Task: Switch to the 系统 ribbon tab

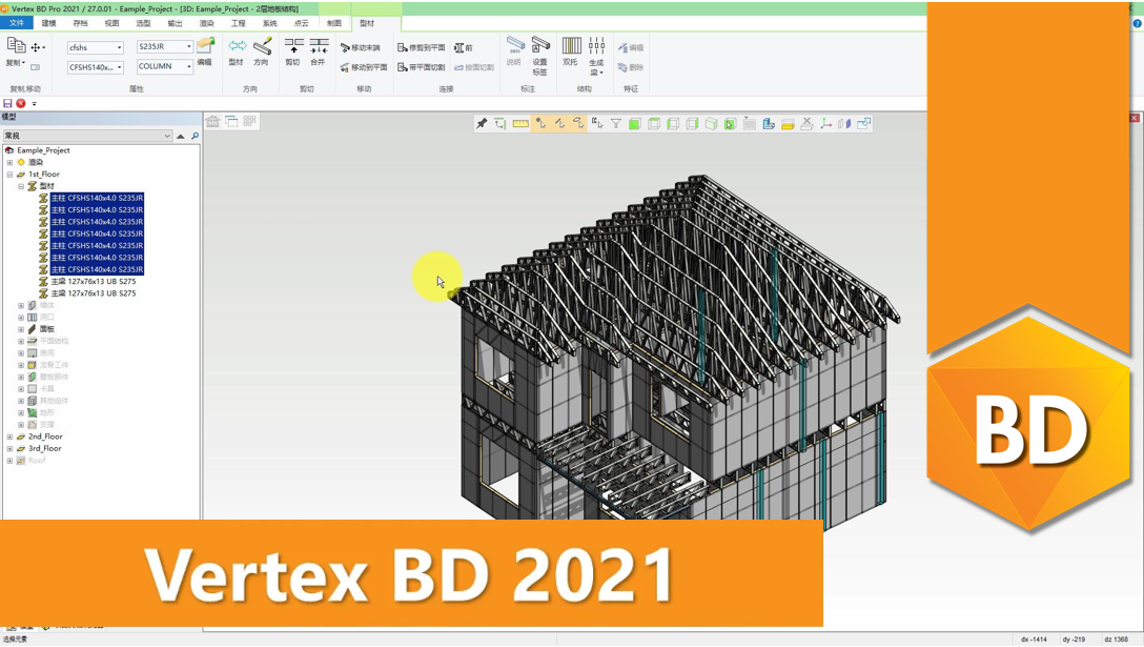Action: click(x=270, y=23)
